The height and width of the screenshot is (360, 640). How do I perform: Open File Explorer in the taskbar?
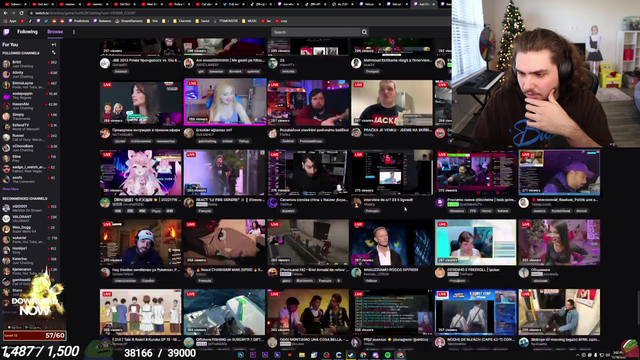coord(302,355)
